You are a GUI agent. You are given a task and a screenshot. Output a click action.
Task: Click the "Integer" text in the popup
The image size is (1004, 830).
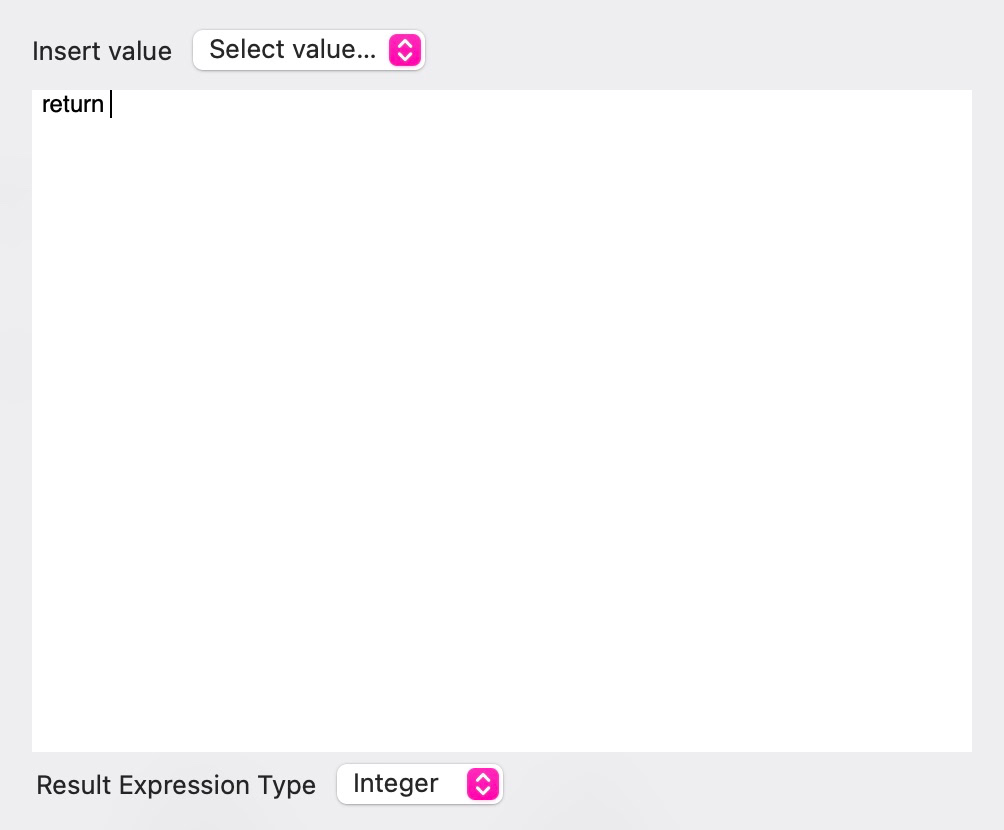point(396,784)
